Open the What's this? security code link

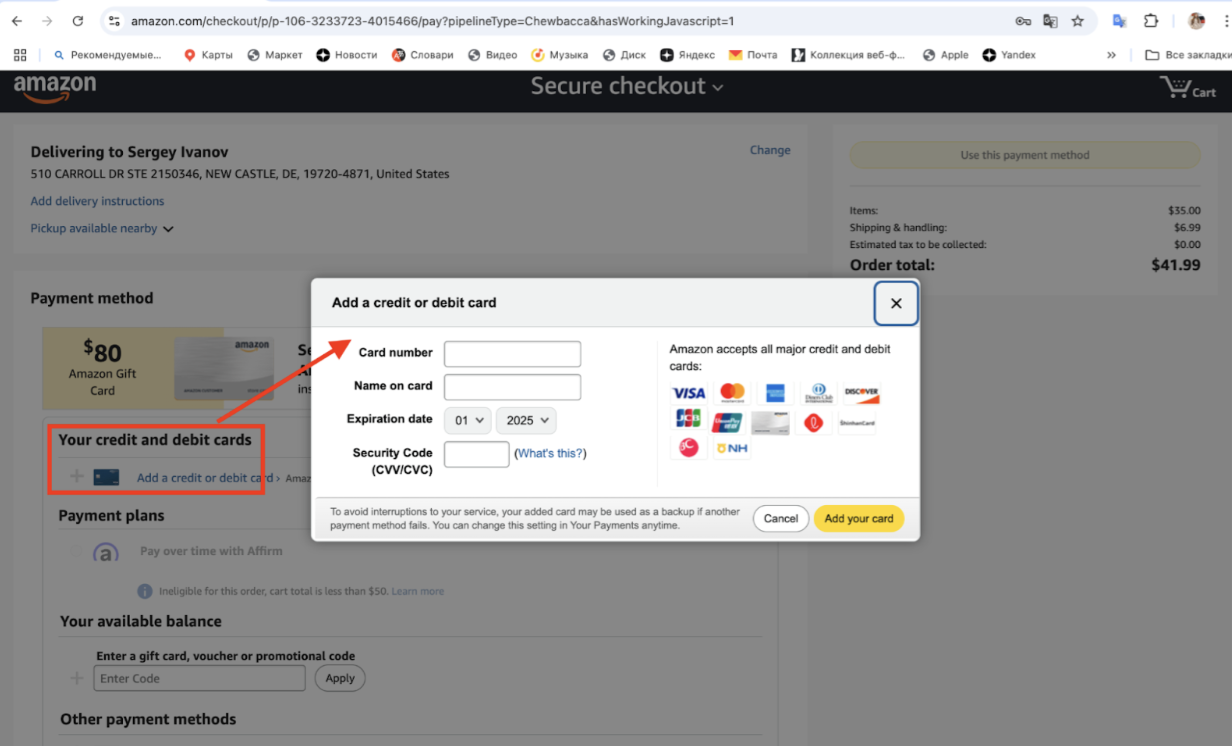(x=550, y=454)
